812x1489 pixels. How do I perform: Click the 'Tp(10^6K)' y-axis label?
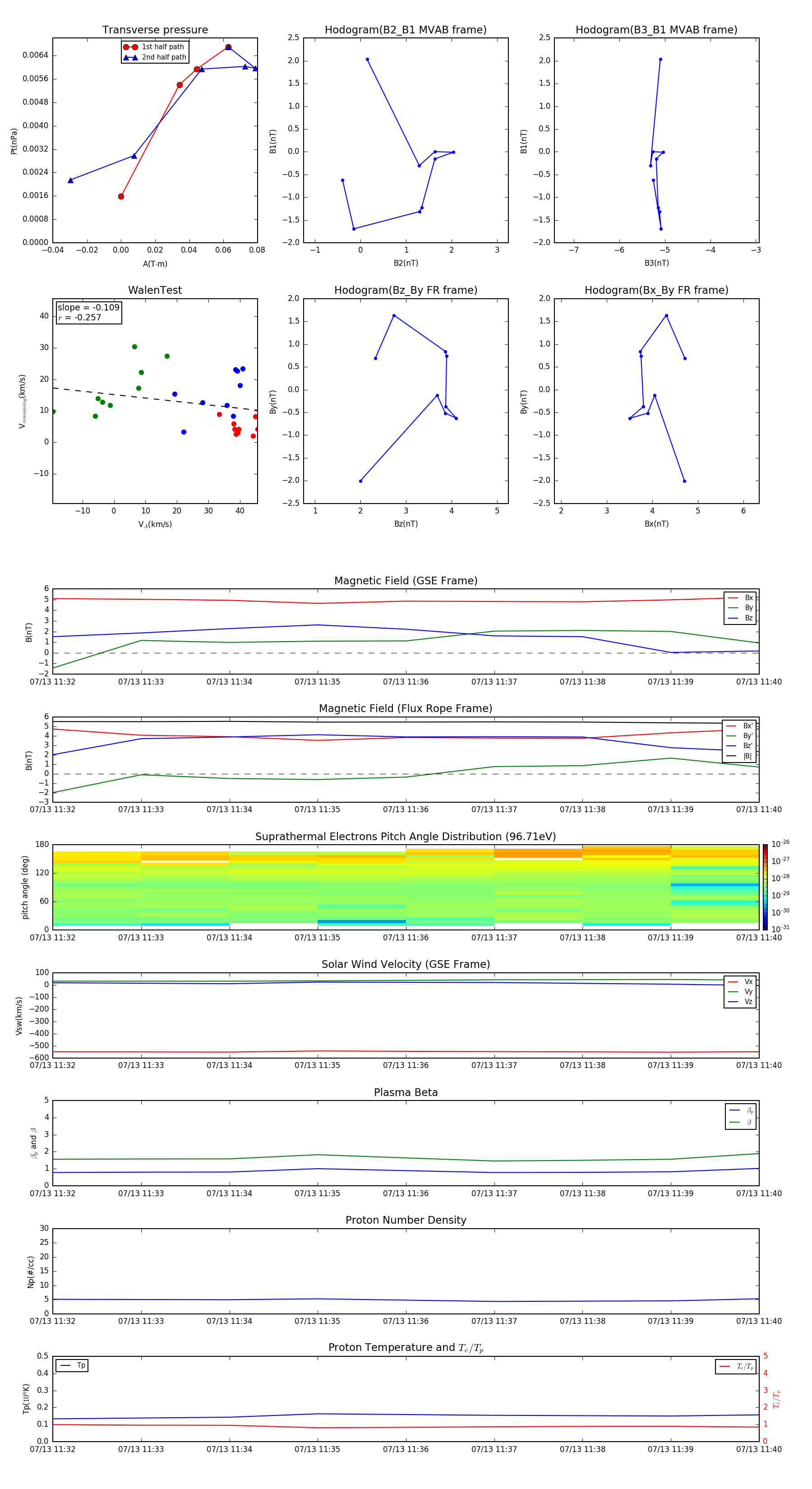[26, 1399]
